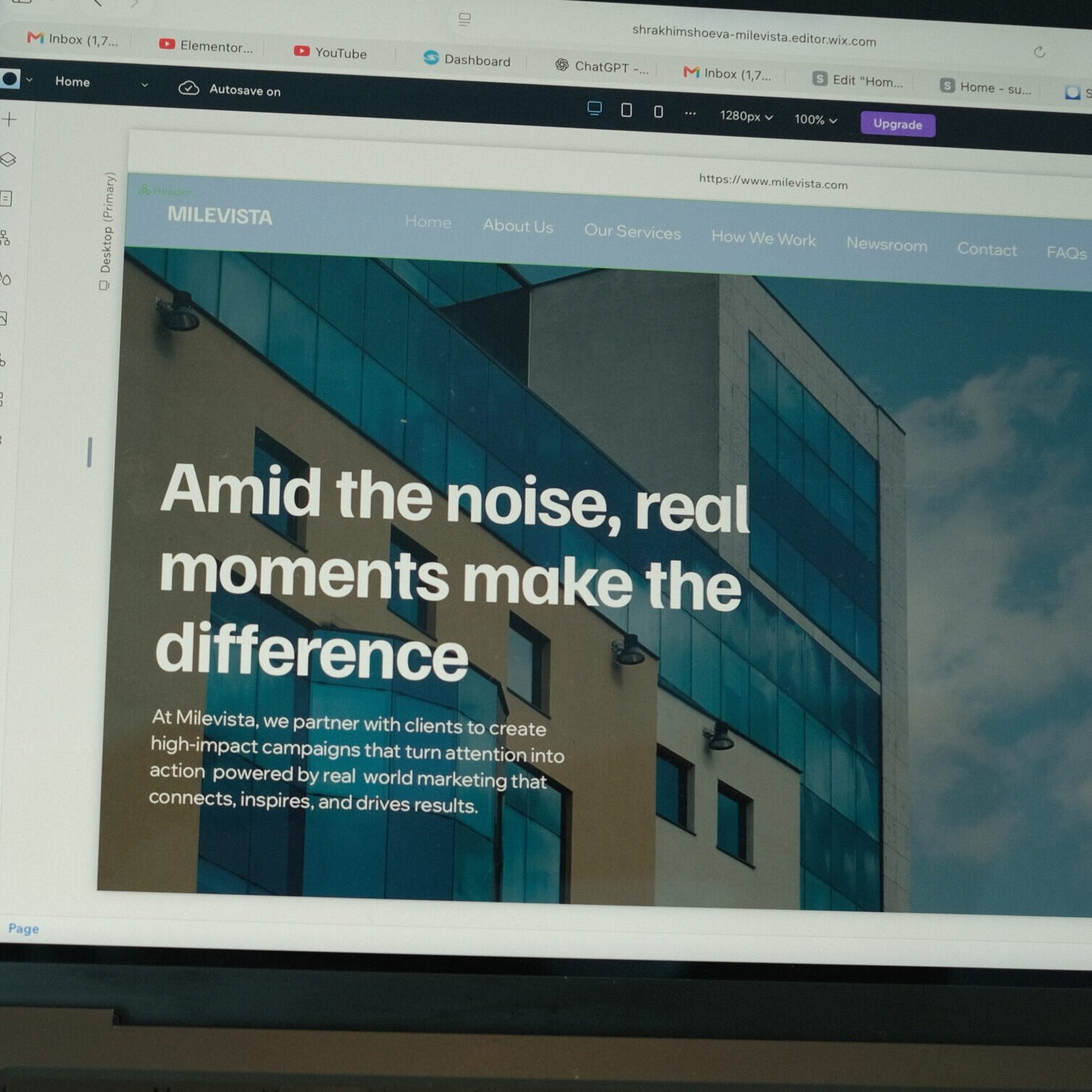Click Home in the site navigation menu
The width and height of the screenshot is (1092, 1092).
click(428, 222)
